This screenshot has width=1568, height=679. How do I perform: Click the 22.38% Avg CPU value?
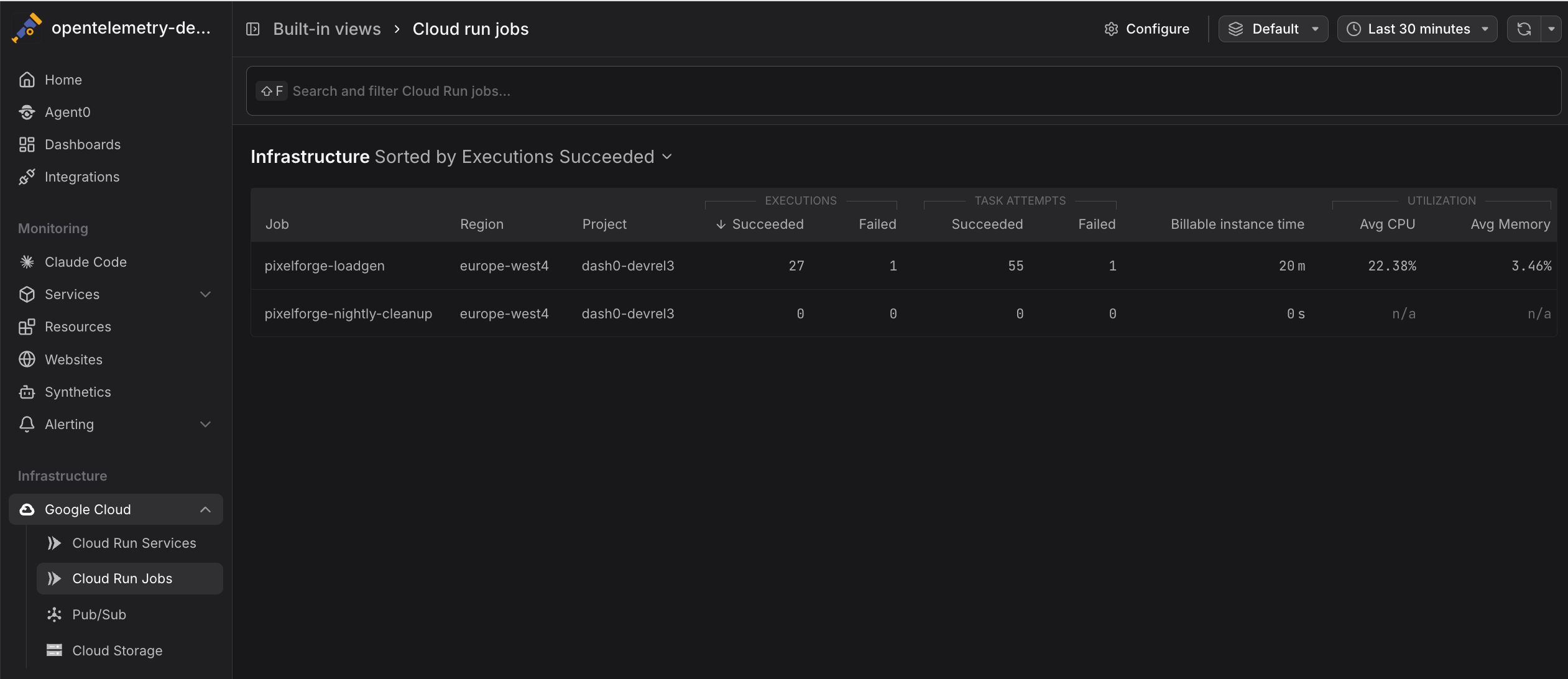pyautogui.click(x=1392, y=266)
